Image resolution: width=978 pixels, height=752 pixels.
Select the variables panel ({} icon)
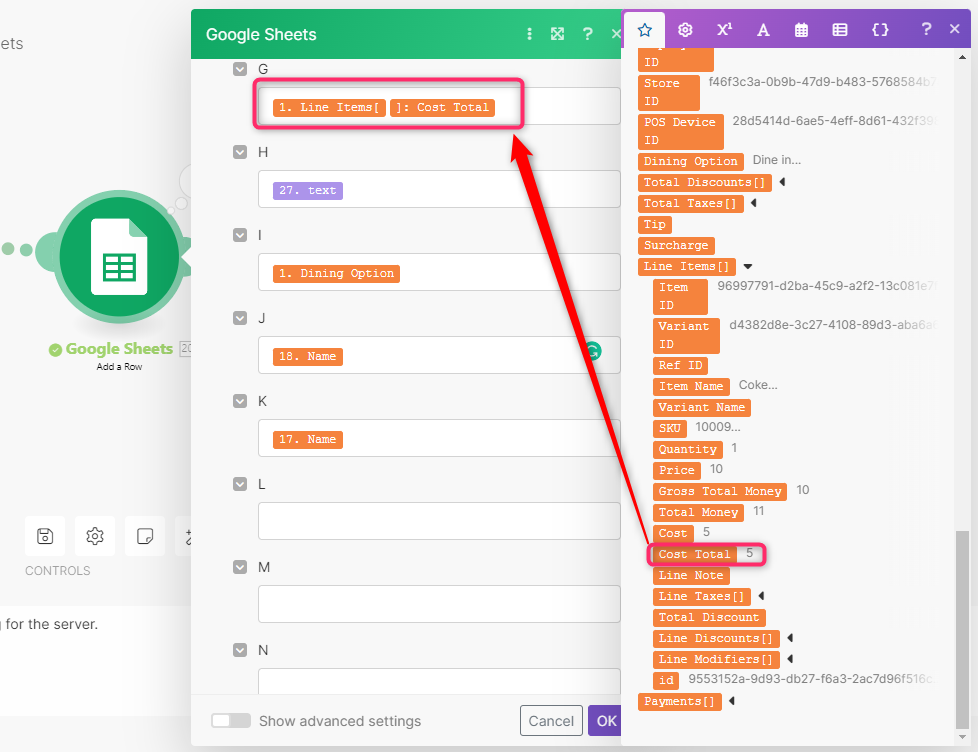tap(880, 29)
